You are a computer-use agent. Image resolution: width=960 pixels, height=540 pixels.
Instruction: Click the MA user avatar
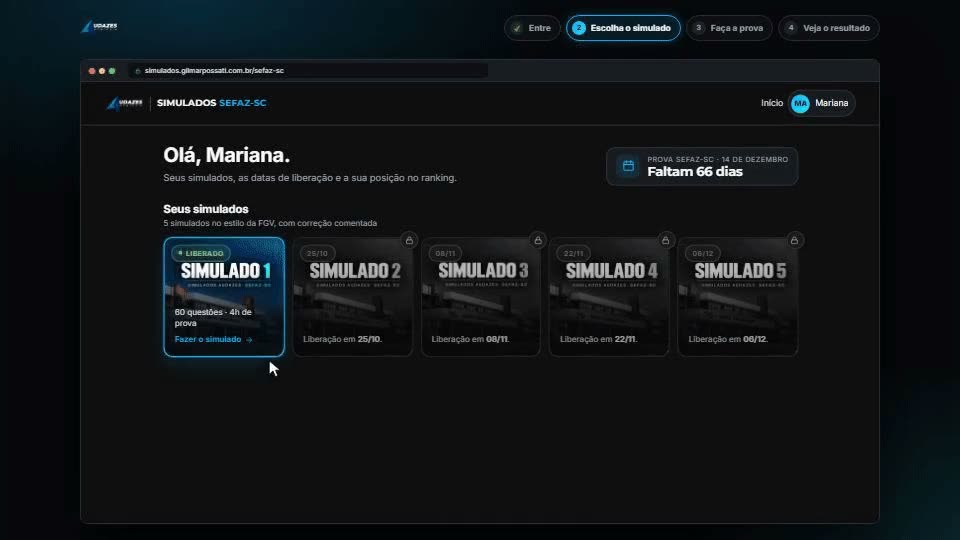pos(800,103)
